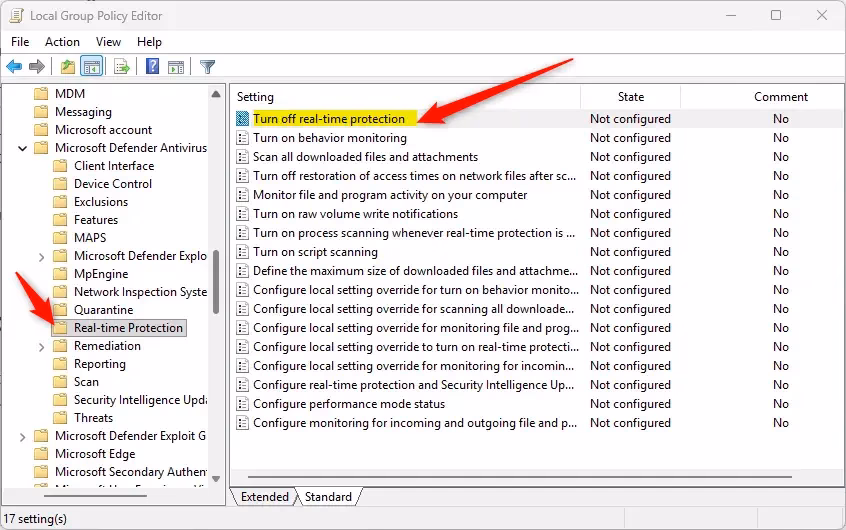
Task: Select the Quarantine folder in tree
Action: pyautogui.click(x=103, y=310)
